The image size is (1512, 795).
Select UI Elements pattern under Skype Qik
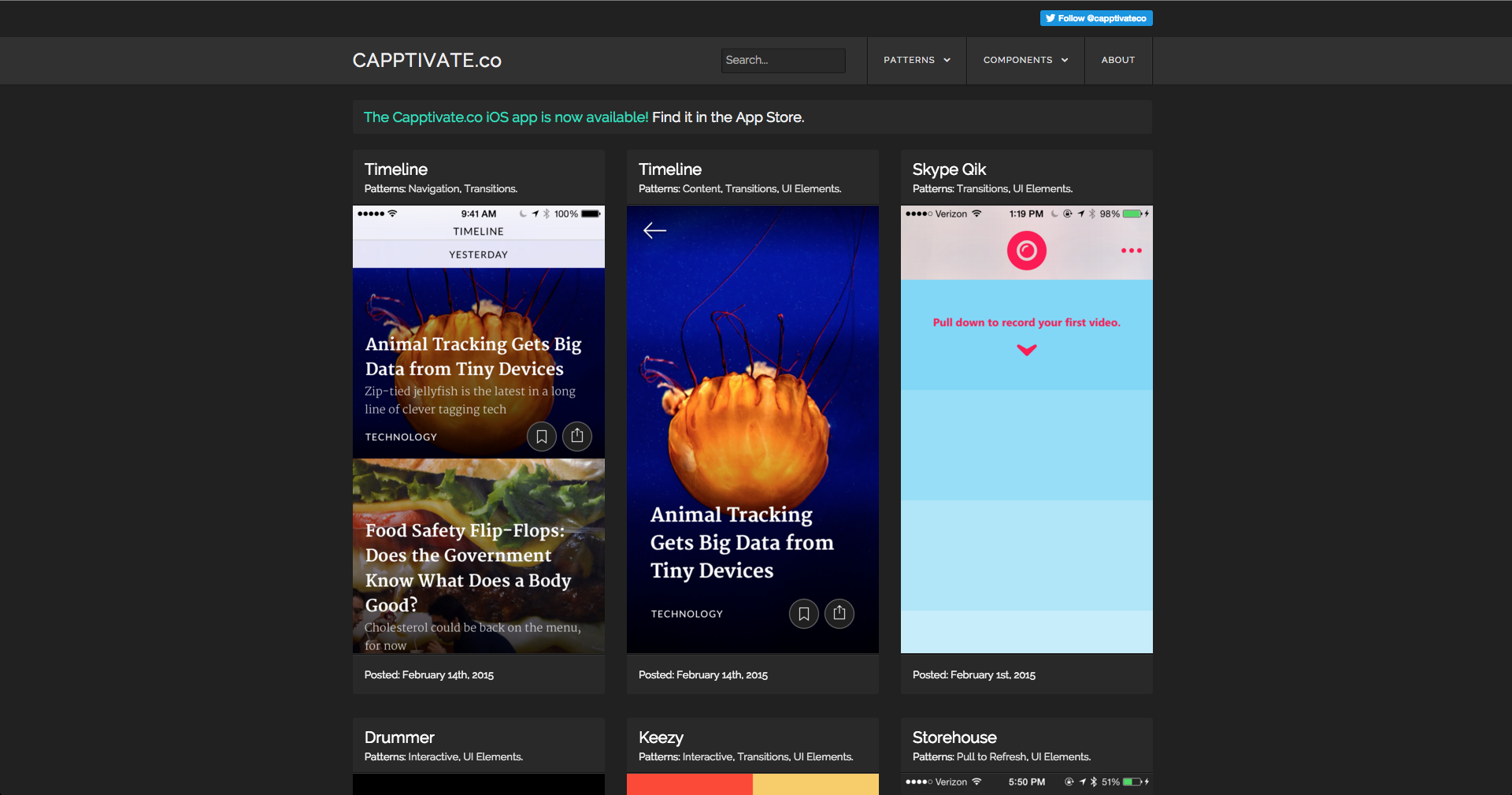pos(1042,189)
